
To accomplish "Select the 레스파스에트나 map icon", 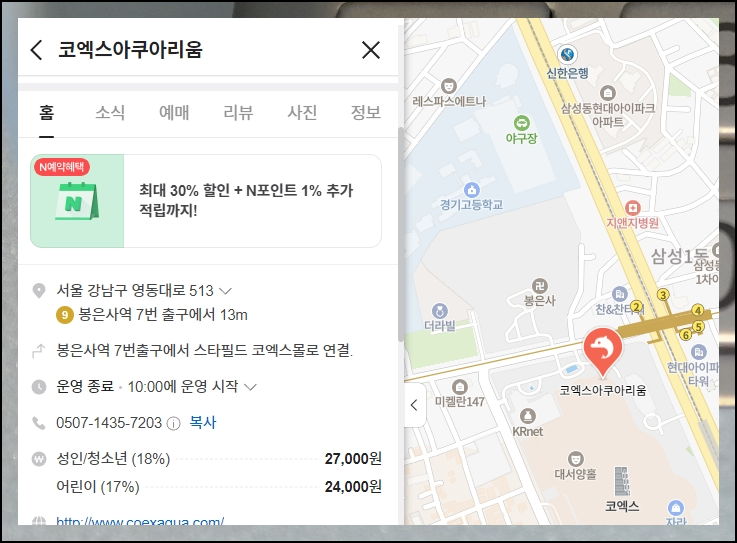I will tap(449, 87).
